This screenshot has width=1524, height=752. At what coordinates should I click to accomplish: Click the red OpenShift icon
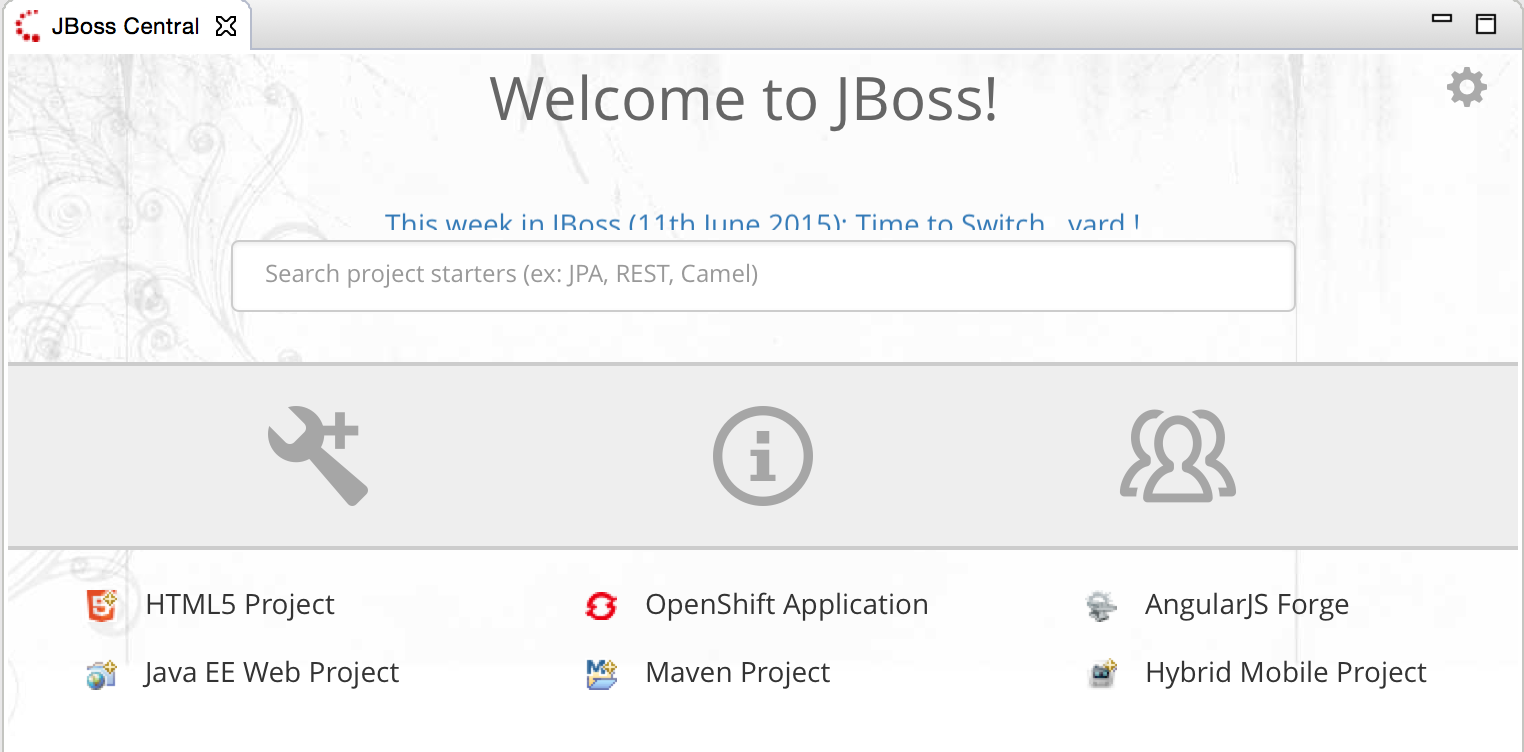click(601, 606)
